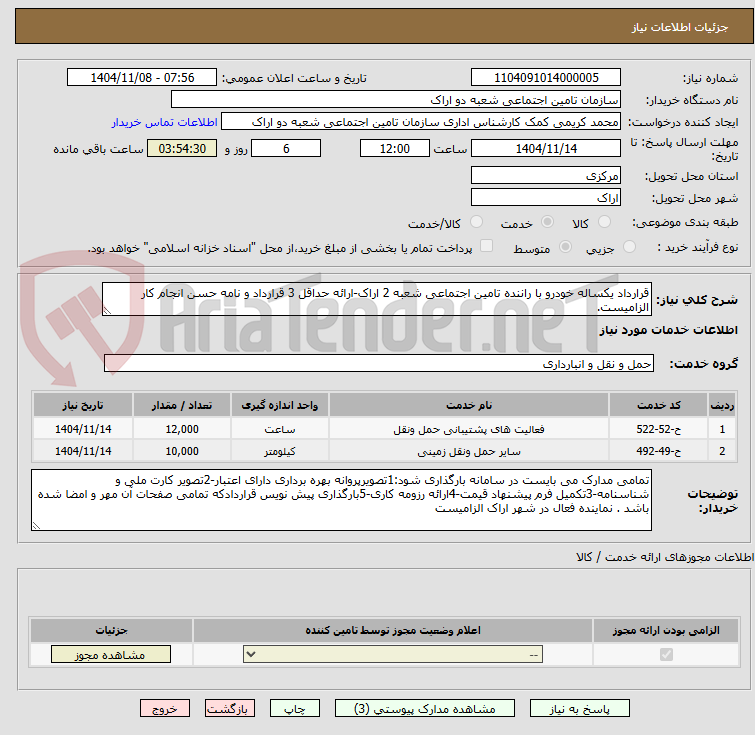Click the چاپ print button
This screenshot has width=755, height=735.
(x=294, y=709)
